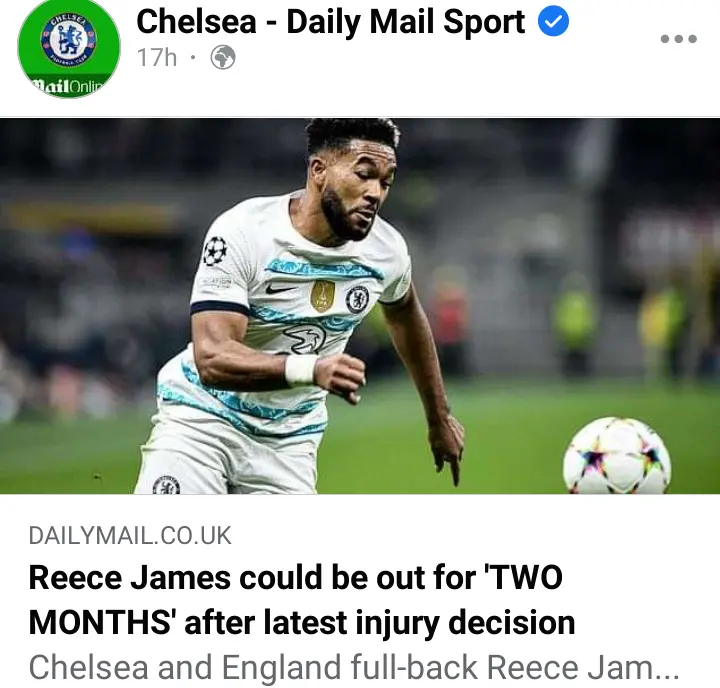Click the 17h post timestamp
The image size is (720, 688).
pos(157,58)
